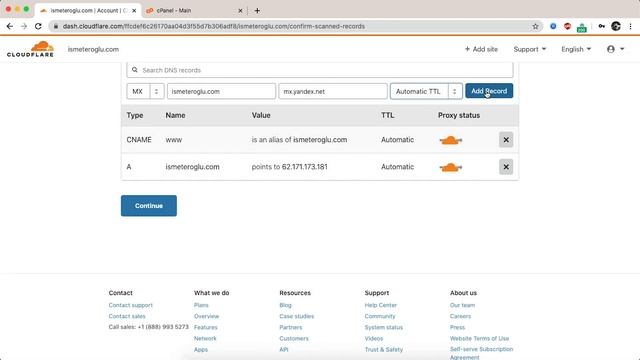Open Community footer link

click(x=380, y=316)
